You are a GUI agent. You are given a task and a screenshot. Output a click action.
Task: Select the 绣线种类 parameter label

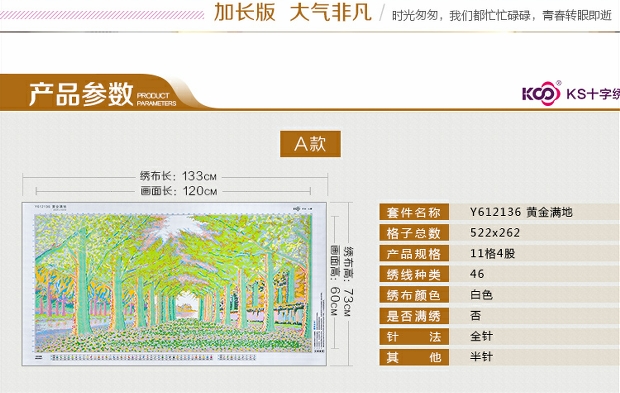[x=414, y=274]
